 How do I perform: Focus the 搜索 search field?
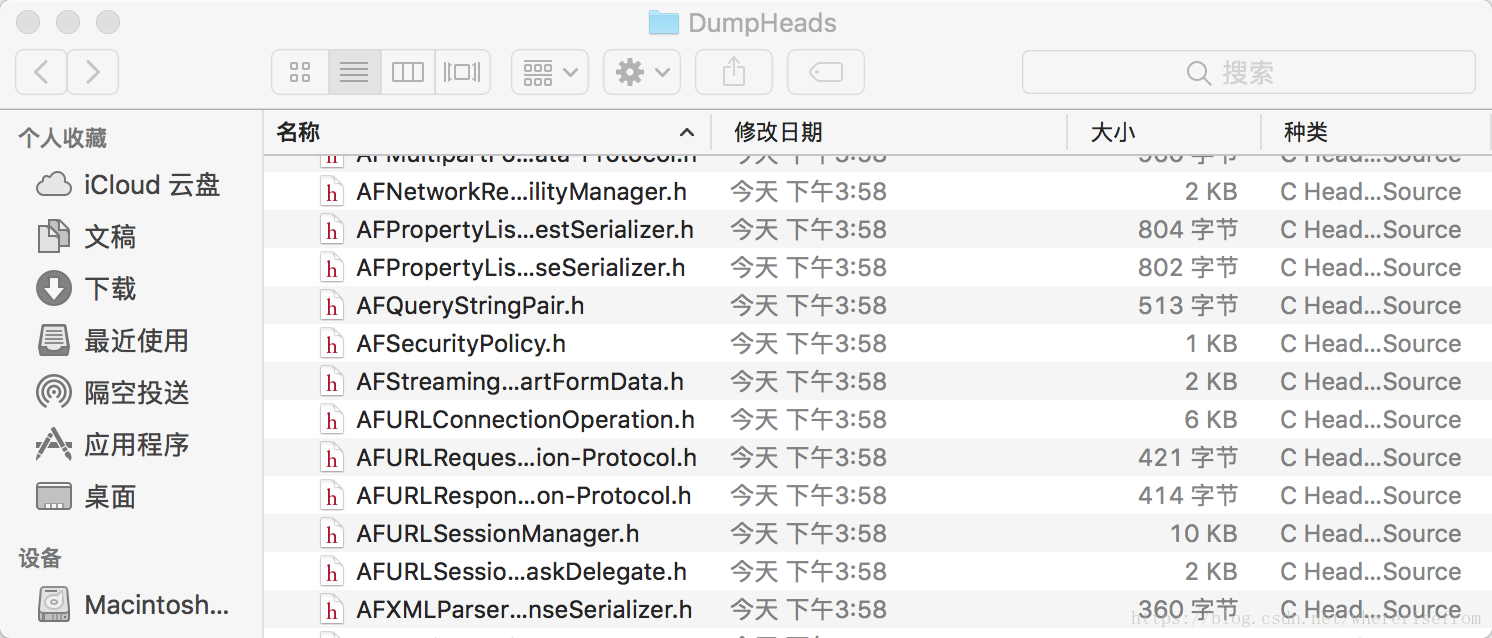coord(1249,72)
